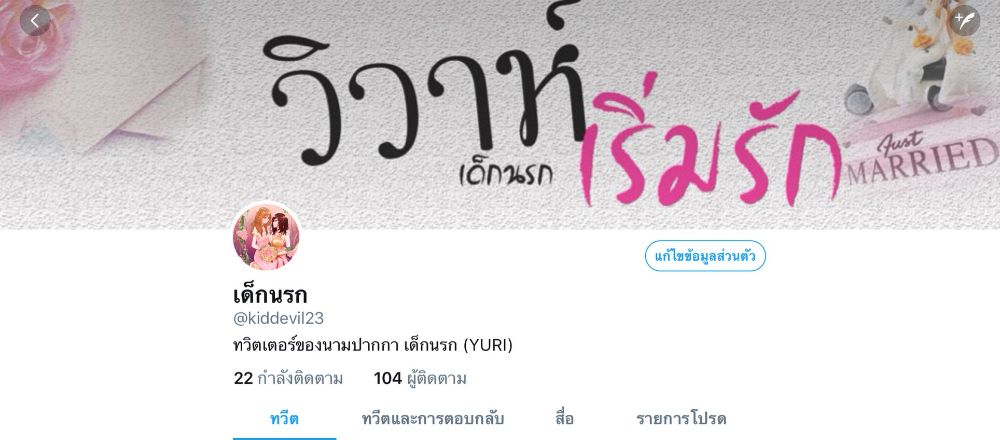Go back using the left arrow icon
Image resolution: width=1000 pixels, height=440 pixels.
click(35, 21)
